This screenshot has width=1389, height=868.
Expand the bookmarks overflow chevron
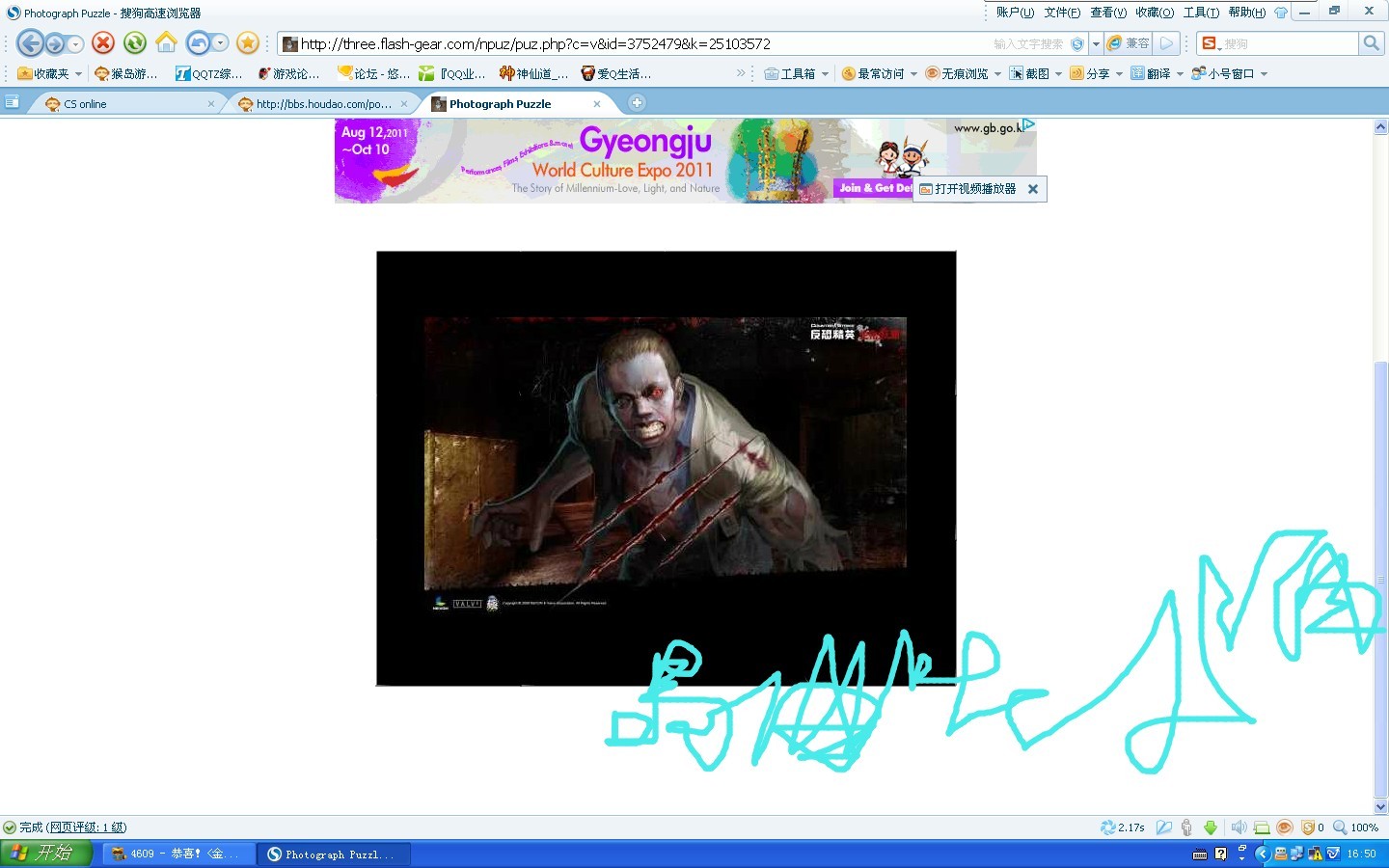pos(741,73)
